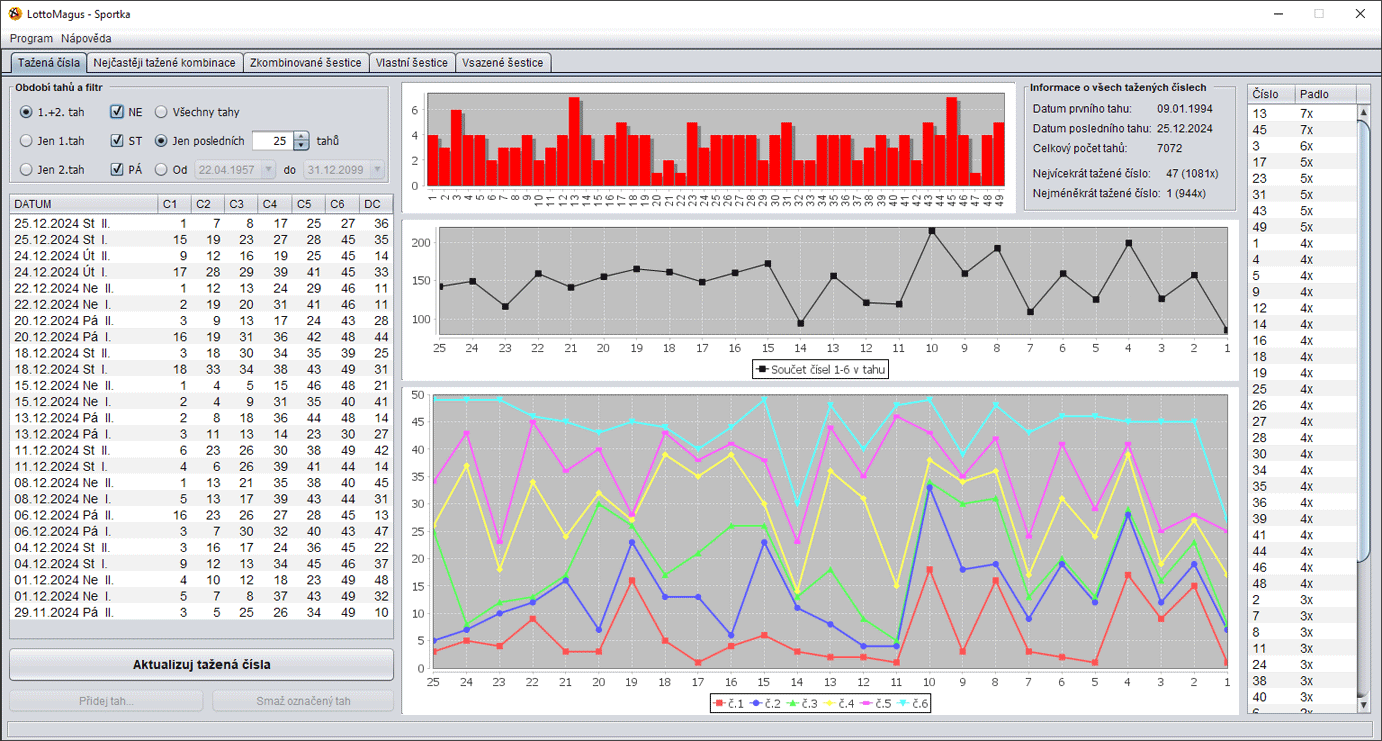Select draw row 20.12.2024 Pá II.
Image resolution: width=1382 pixels, height=741 pixels.
201,320
